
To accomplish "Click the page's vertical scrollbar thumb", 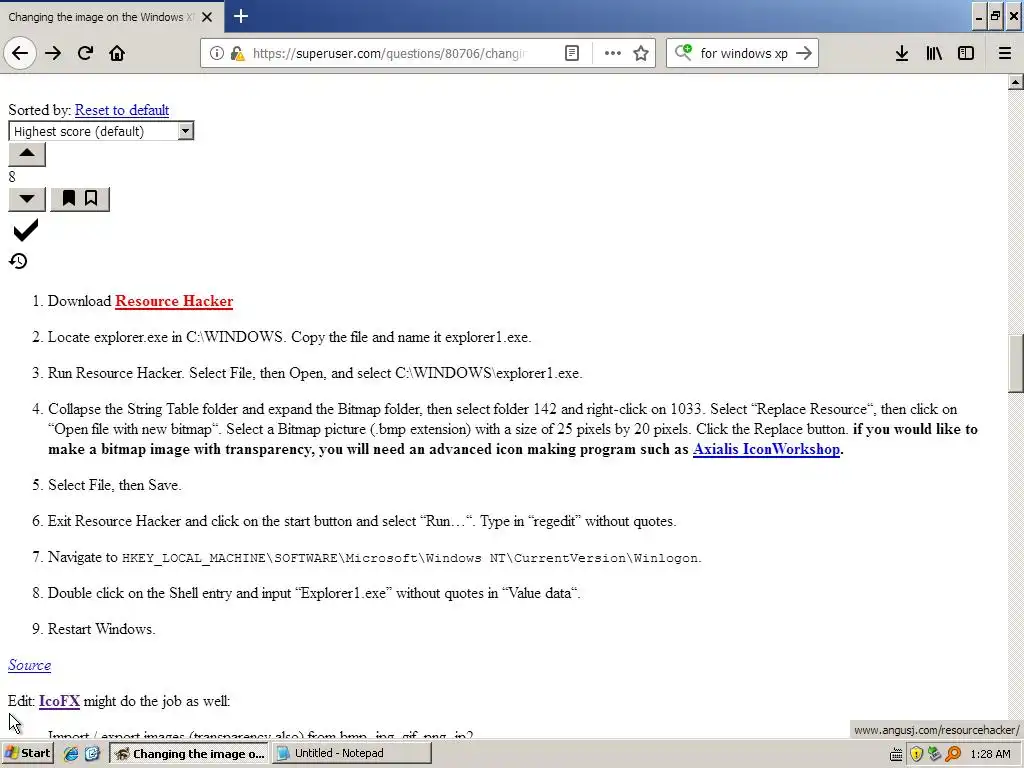I will click(1016, 363).
